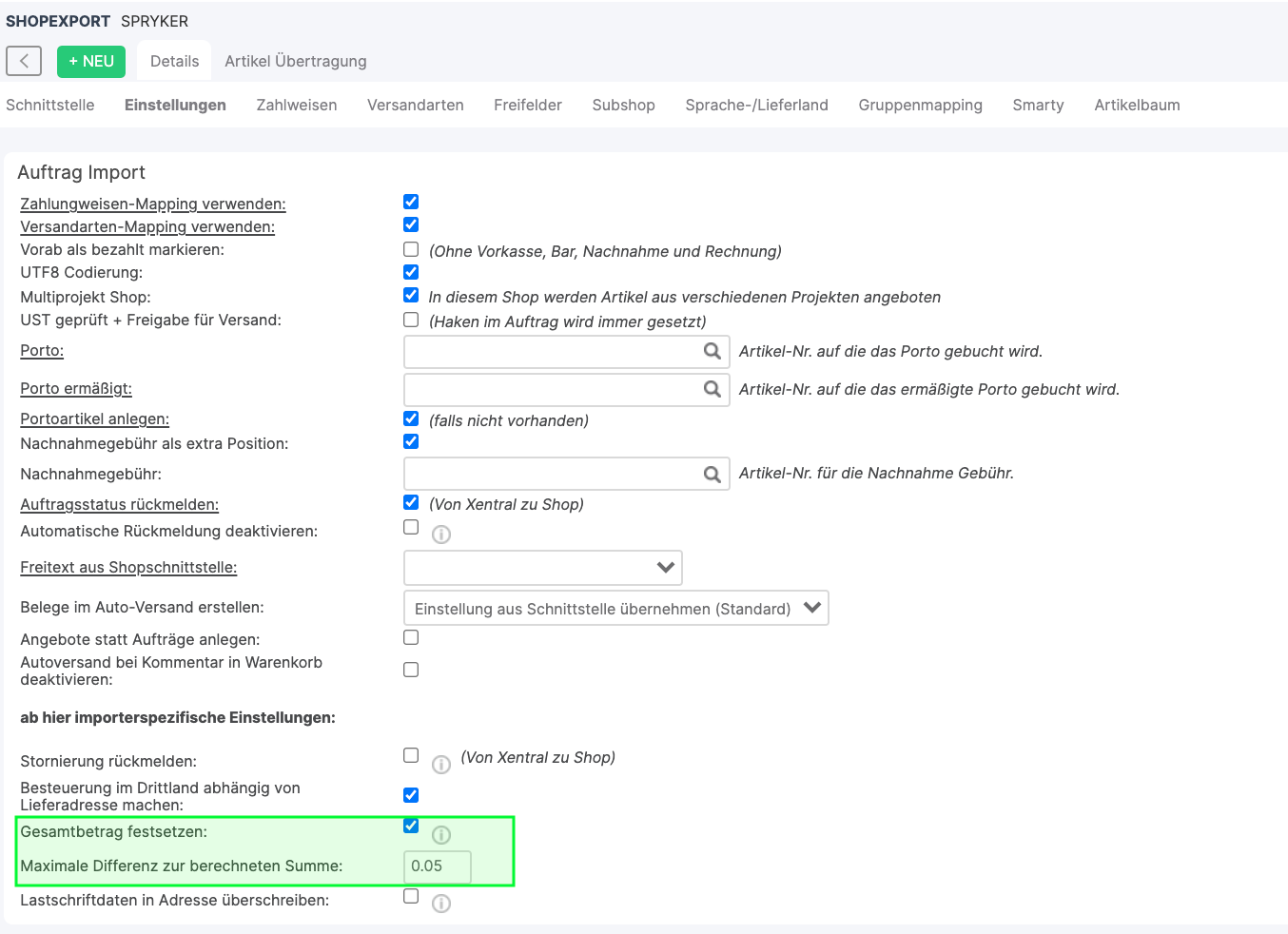The height and width of the screenshot is (934, 1288).
Task: Open Freitext aus Shopschnittstelle dropdown
Action: tap(543, 568)
